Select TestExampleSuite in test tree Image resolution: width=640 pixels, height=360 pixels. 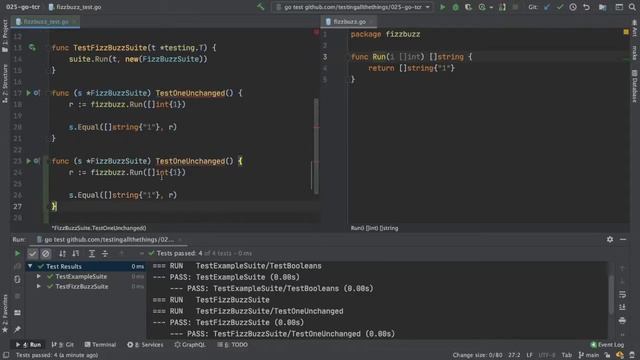tap(81, 276)
